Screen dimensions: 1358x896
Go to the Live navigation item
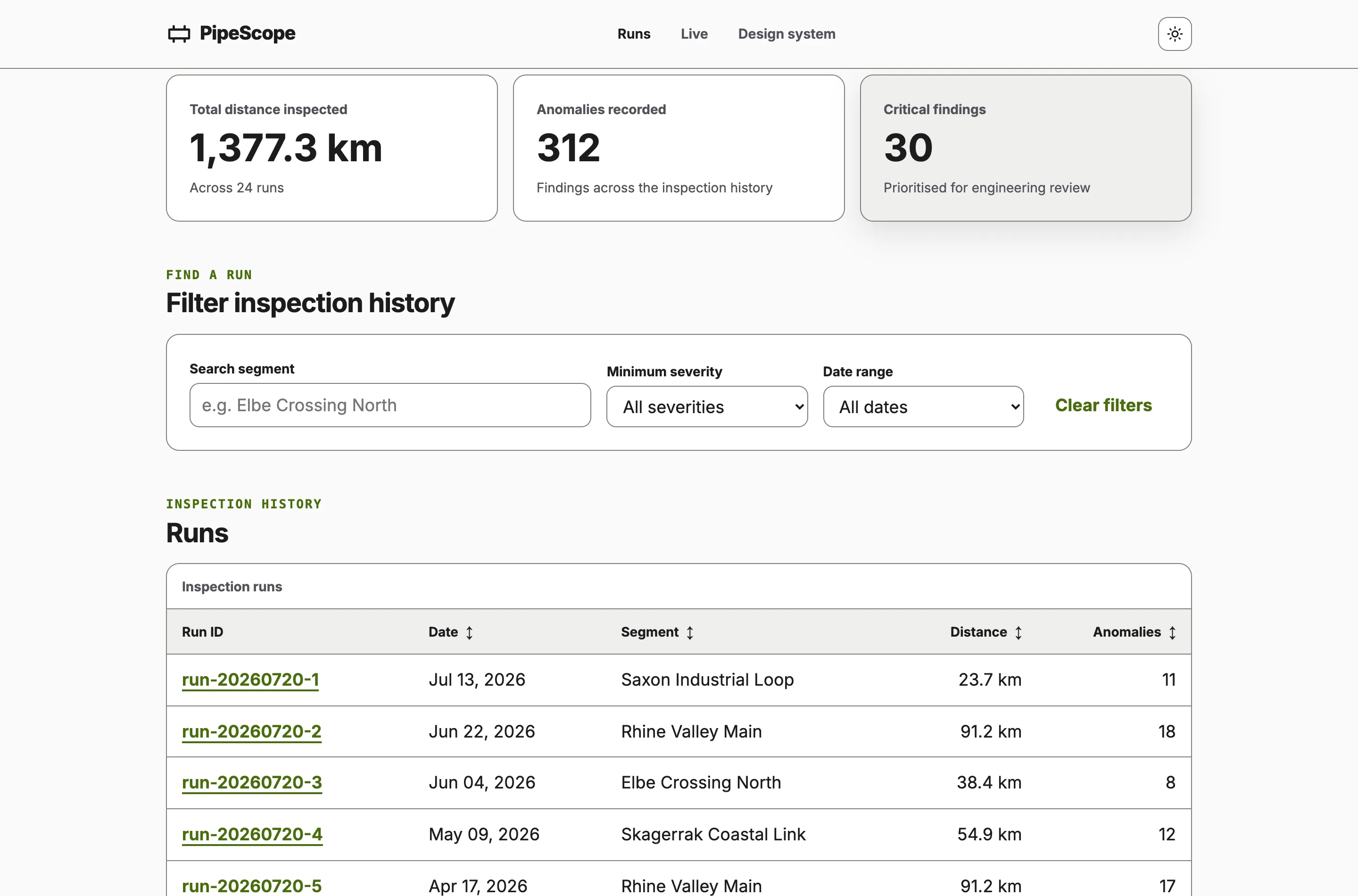click(694, 33)
